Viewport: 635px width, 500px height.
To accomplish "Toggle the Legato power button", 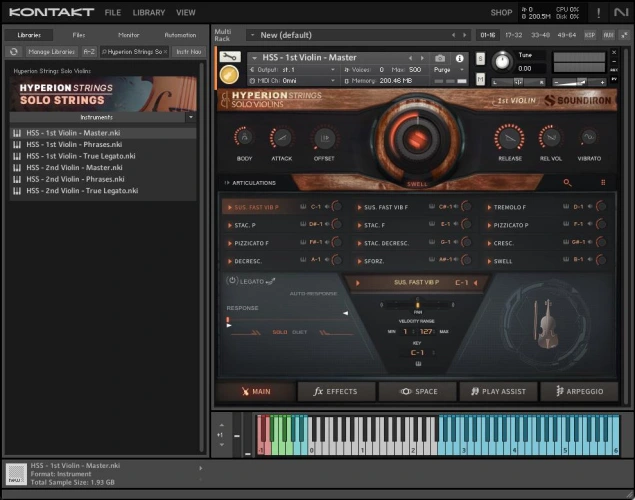I will click(x=232, y=282).
